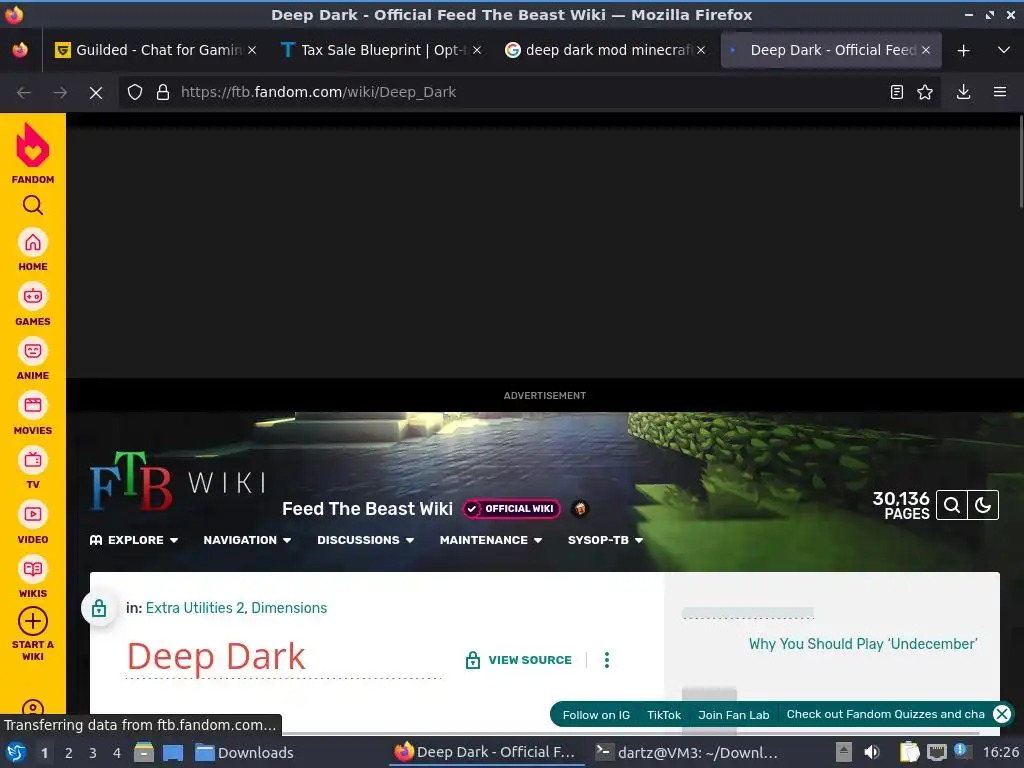Expand the Discussions menu

(365, 540)
